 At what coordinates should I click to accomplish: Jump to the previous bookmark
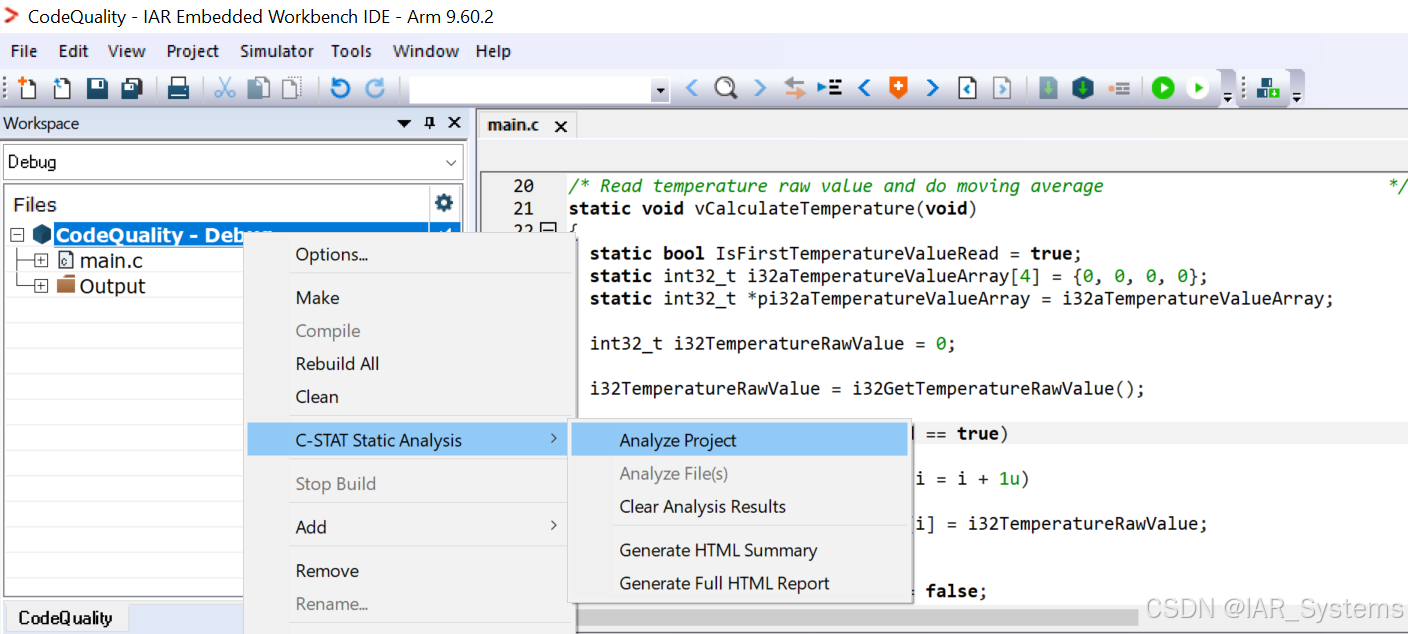pyautogui.click(x=864, y=89)
